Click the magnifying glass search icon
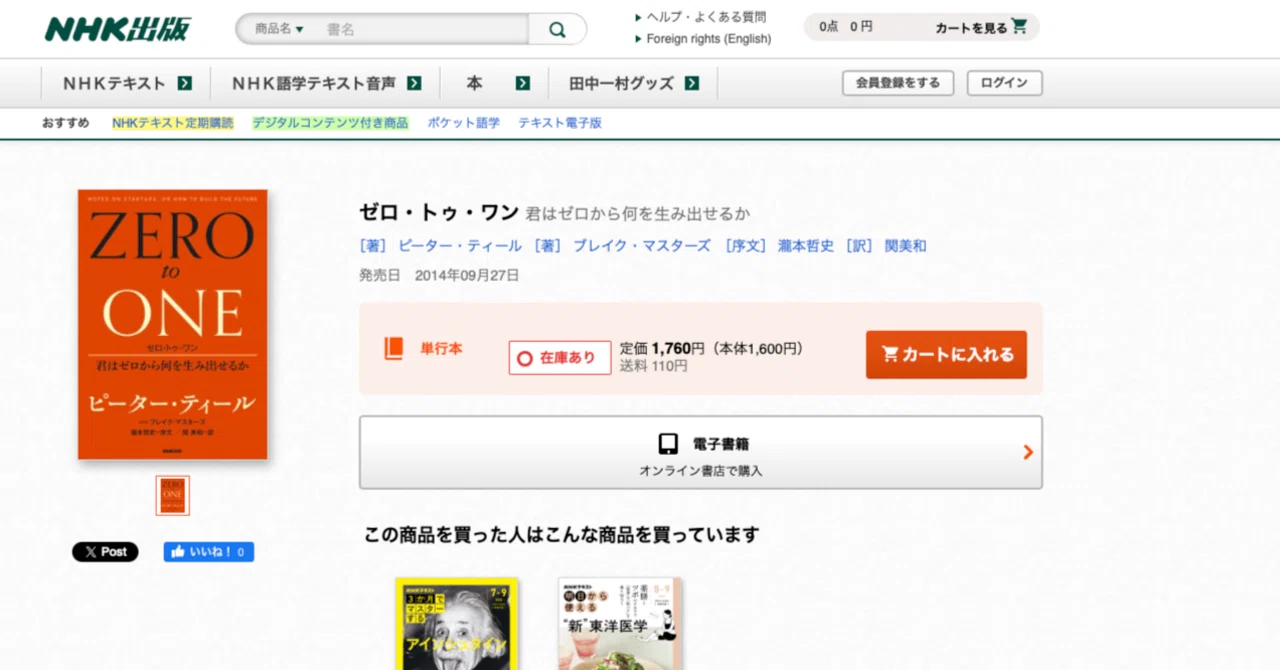The width and height of the screenshot is (1280, 670). [557, 29]
